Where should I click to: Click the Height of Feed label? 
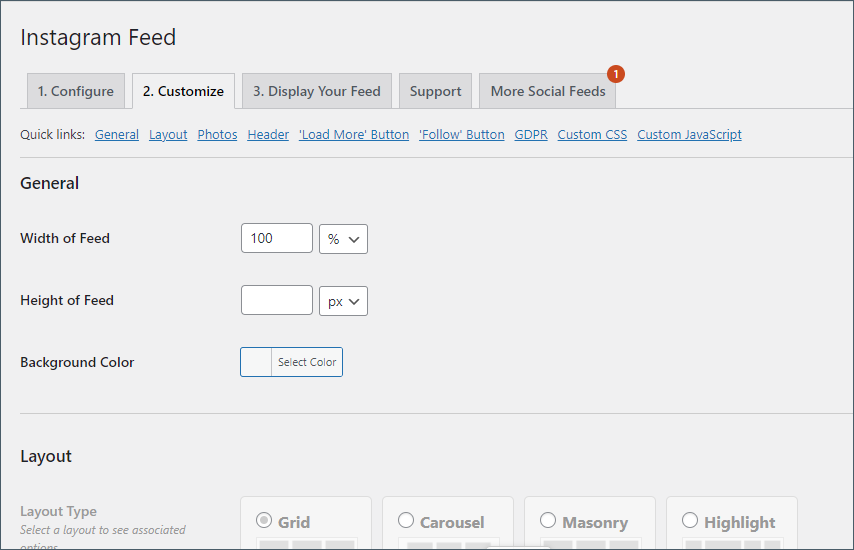pos(67,300)
